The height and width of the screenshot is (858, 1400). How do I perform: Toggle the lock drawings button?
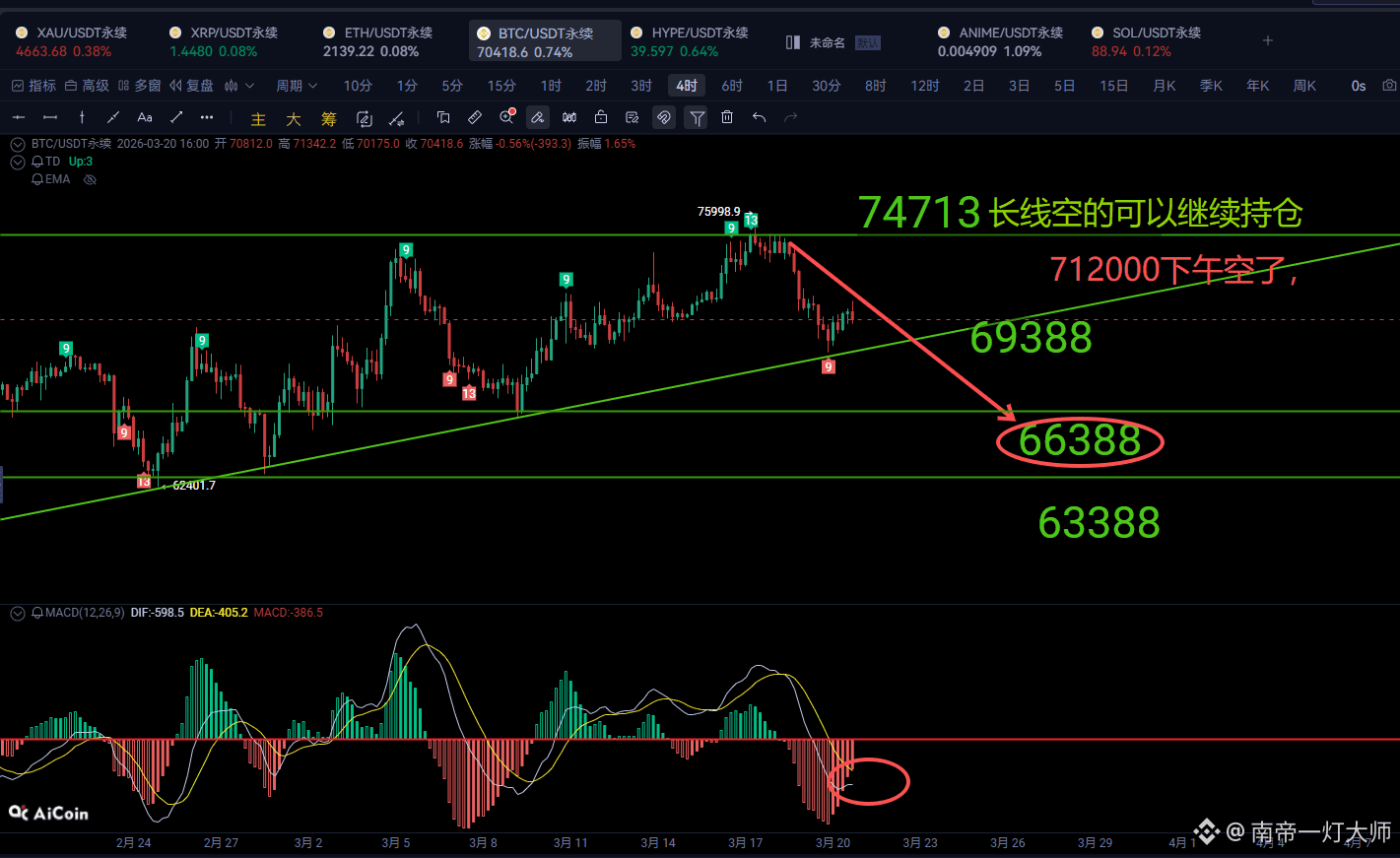pos(601,117)
